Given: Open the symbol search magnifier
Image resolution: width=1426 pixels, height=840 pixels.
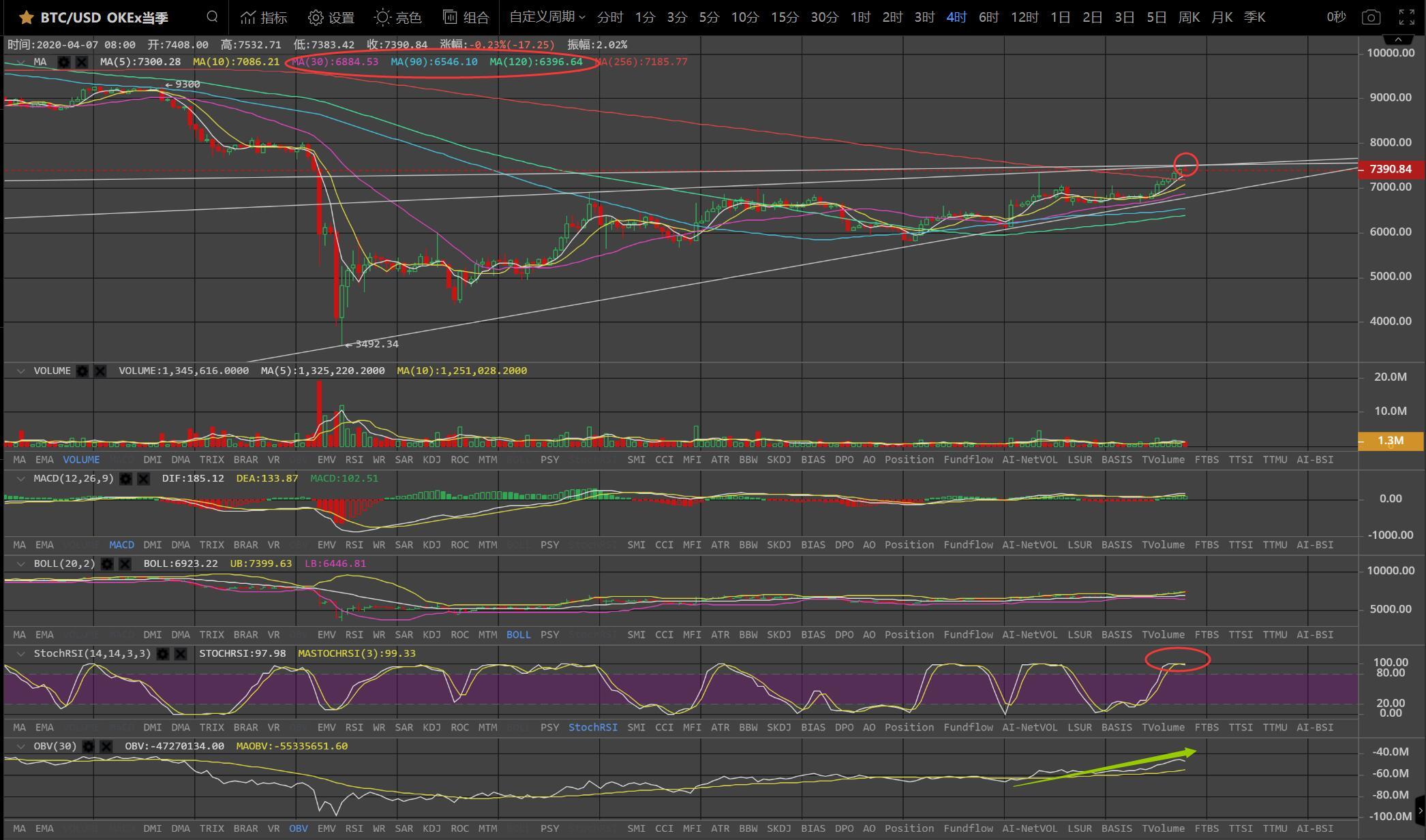Looking at the screenshot, I should point(212,17).
